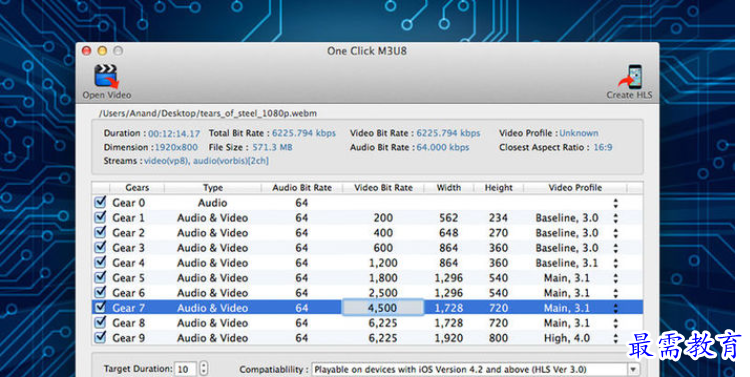Uncheck the selected Gear 7 checkbox
This screenshot has height=377, width=750.
(100, 307)
